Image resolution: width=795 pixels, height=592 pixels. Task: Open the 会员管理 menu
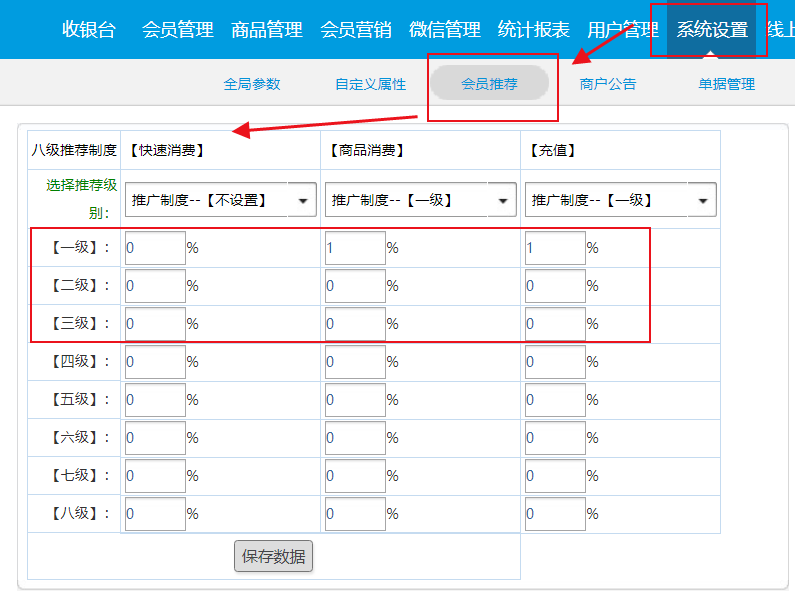click(177, 30)
